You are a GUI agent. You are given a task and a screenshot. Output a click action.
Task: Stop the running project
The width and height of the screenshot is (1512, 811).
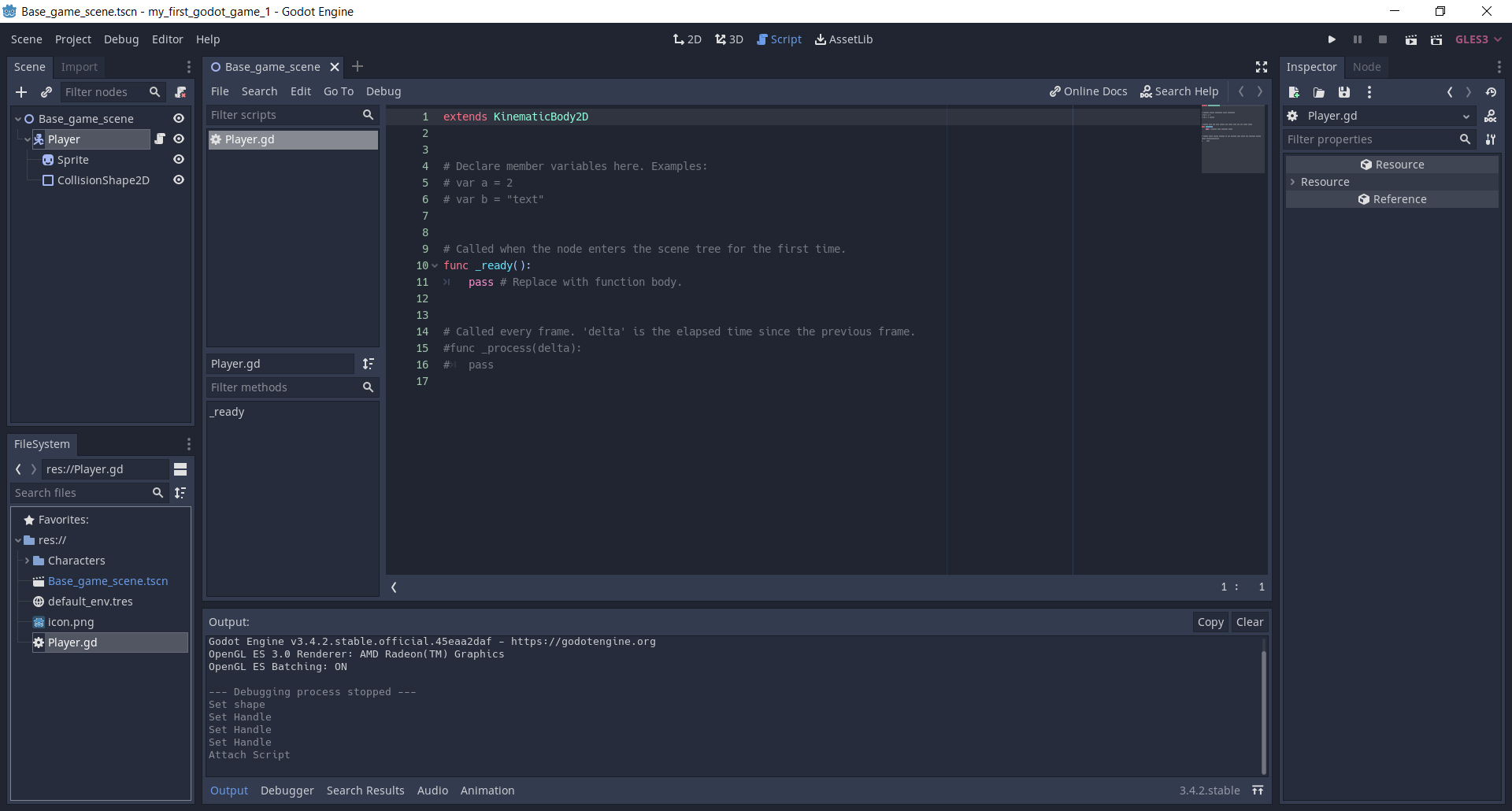pyautogui.click(x=1383, y=39)
